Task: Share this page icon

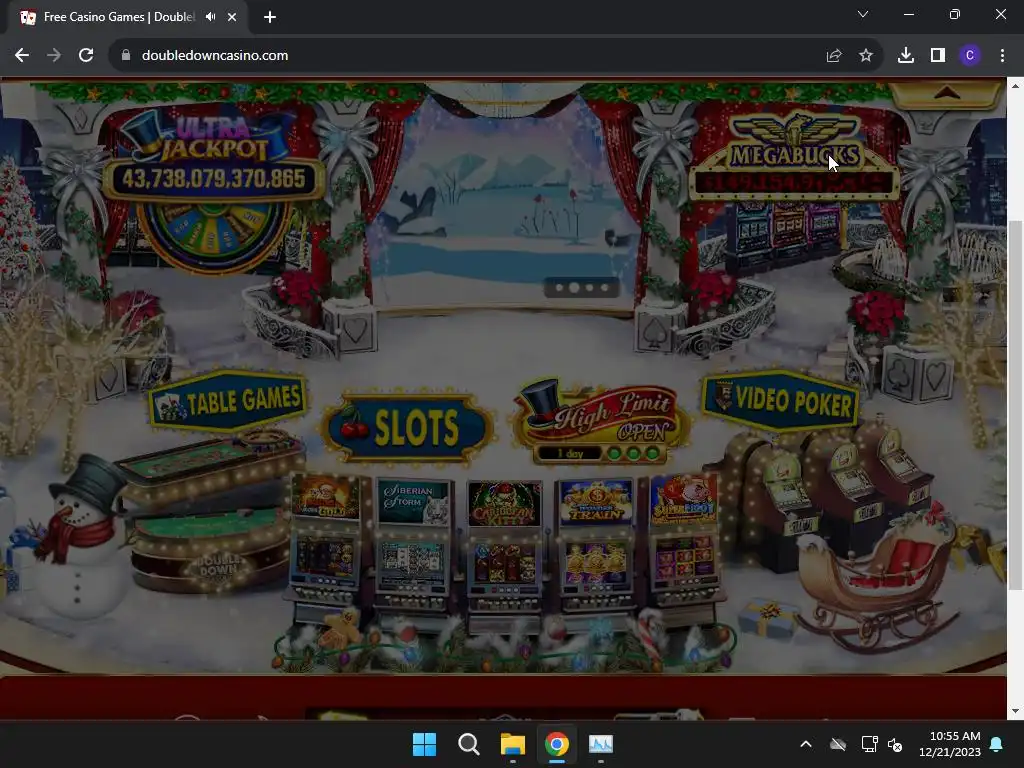Action: tap(833, 56)
